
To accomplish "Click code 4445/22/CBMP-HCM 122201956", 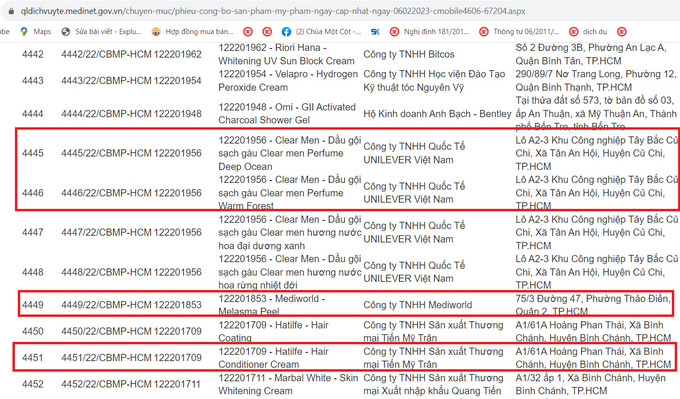I will 131,153.
